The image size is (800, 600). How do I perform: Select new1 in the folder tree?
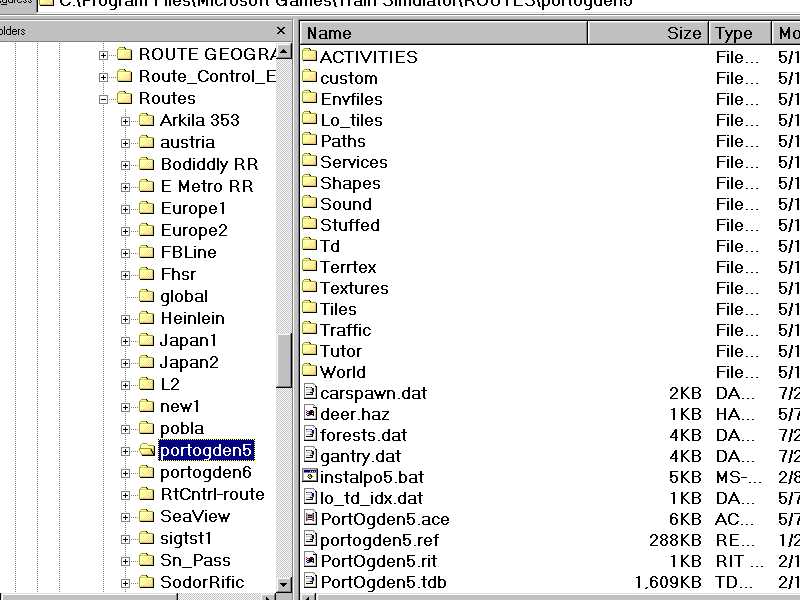[x=180, y=406]
